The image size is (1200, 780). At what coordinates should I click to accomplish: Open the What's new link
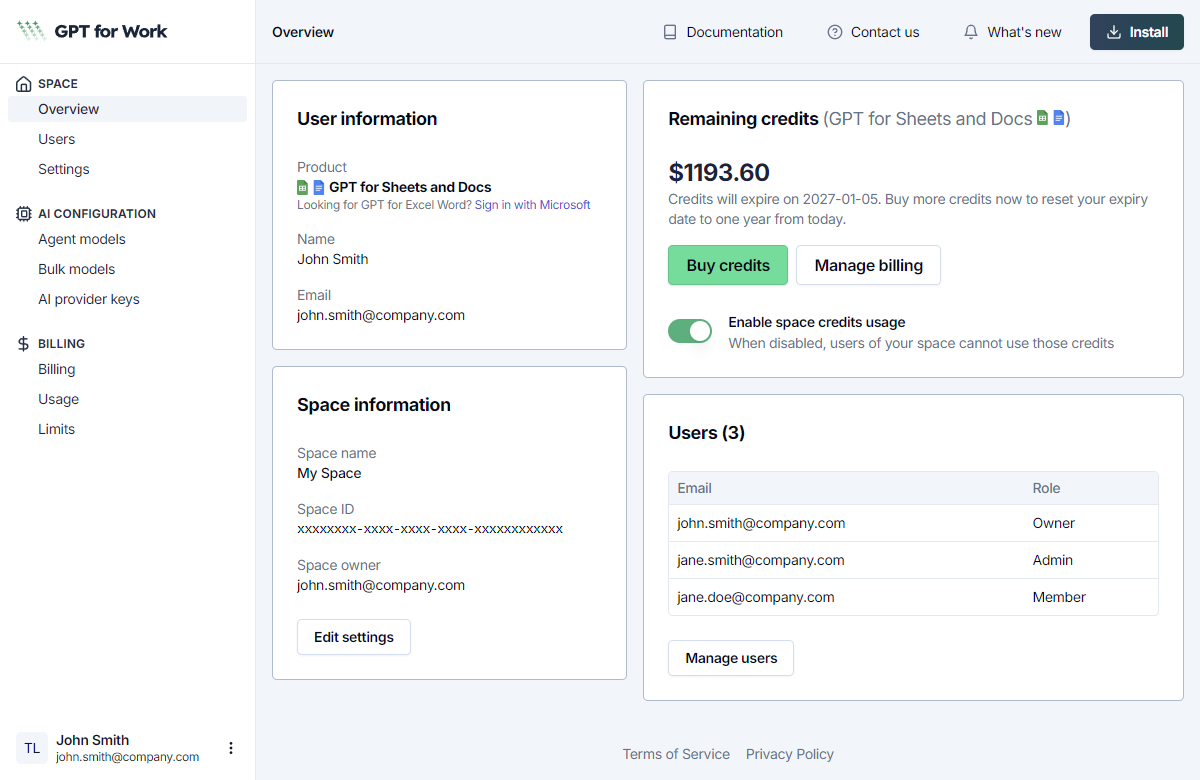pyautogui.click(x=1012, y=32)
